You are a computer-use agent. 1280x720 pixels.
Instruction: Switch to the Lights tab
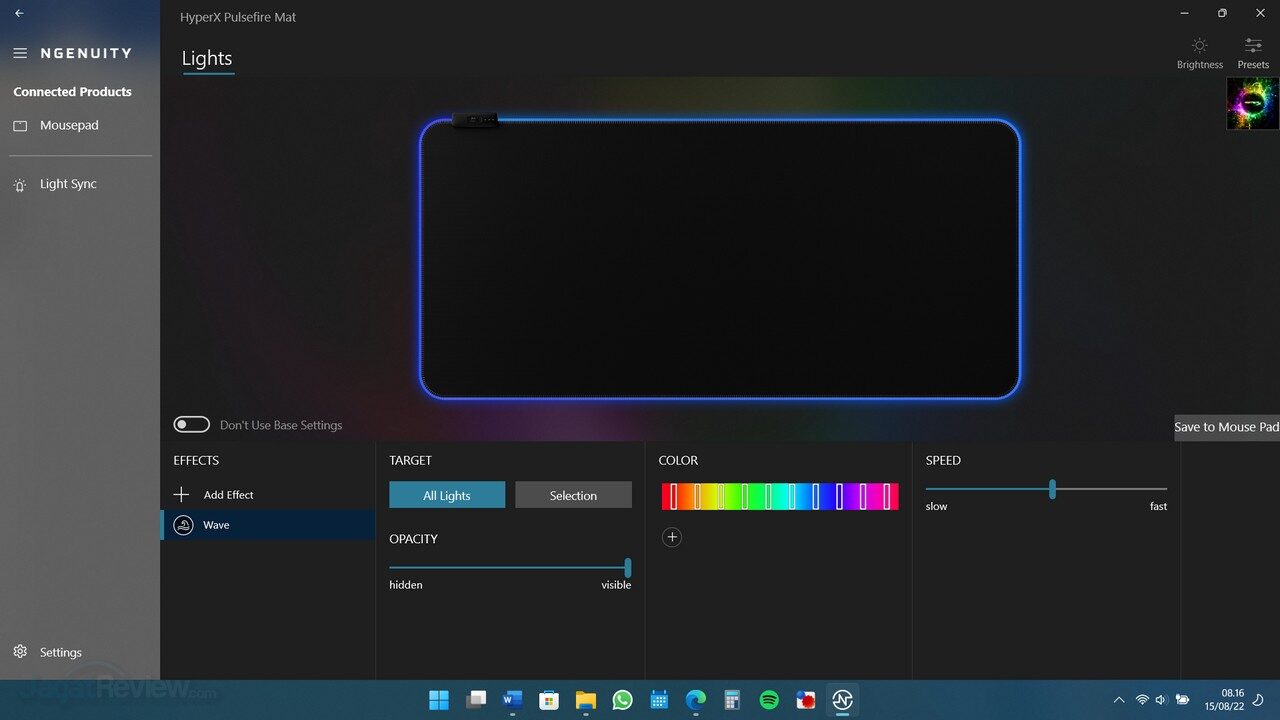point(207,59)
